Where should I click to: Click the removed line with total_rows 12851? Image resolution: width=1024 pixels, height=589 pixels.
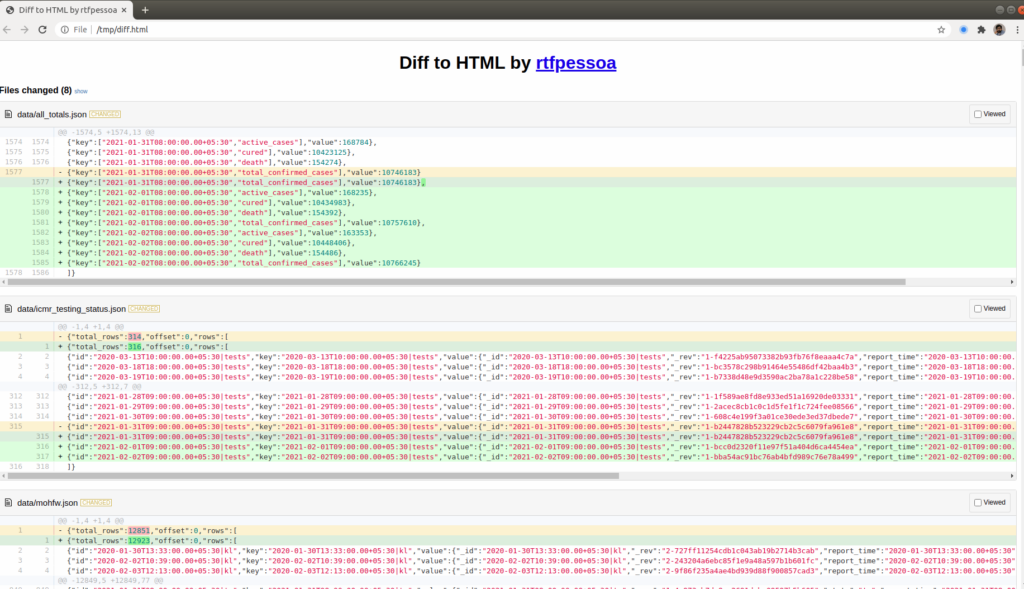pyautogui.click(x=508, y=531)
